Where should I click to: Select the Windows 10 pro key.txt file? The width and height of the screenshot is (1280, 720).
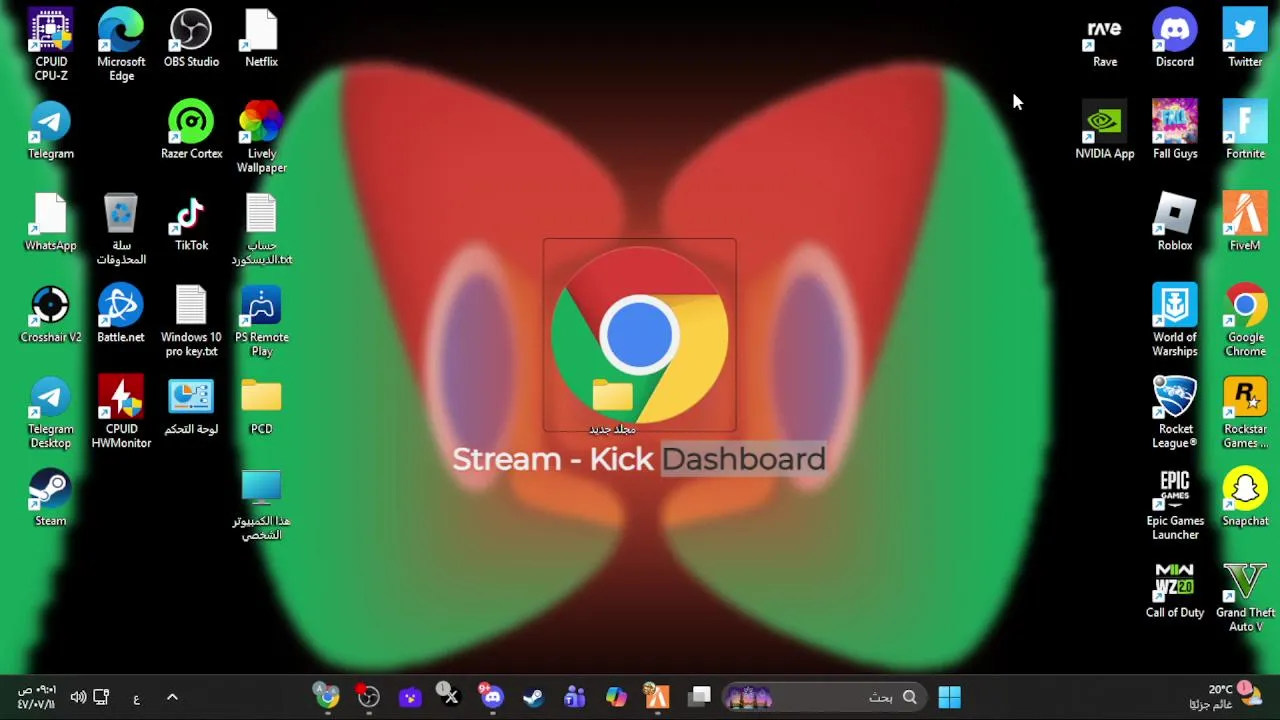click(x=191, y=321)
